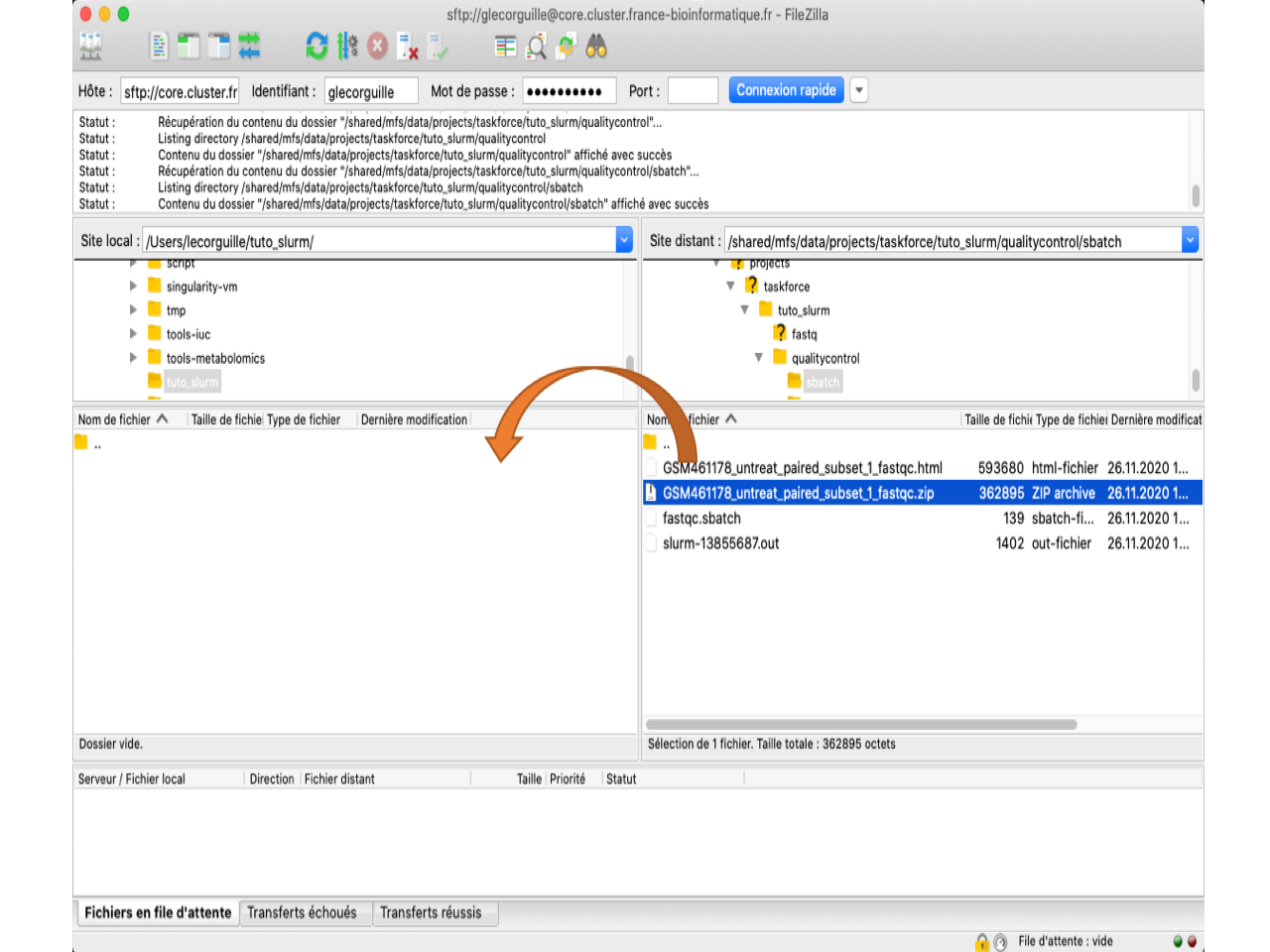Click the activity indicator LEDs in status bar
The image size is (1270, 952).
[x=1185, y=941]
